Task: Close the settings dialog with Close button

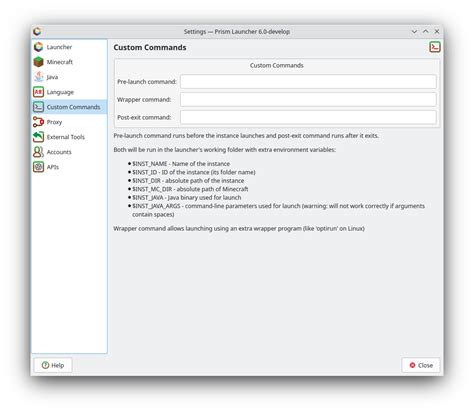Action: [421, 365]
